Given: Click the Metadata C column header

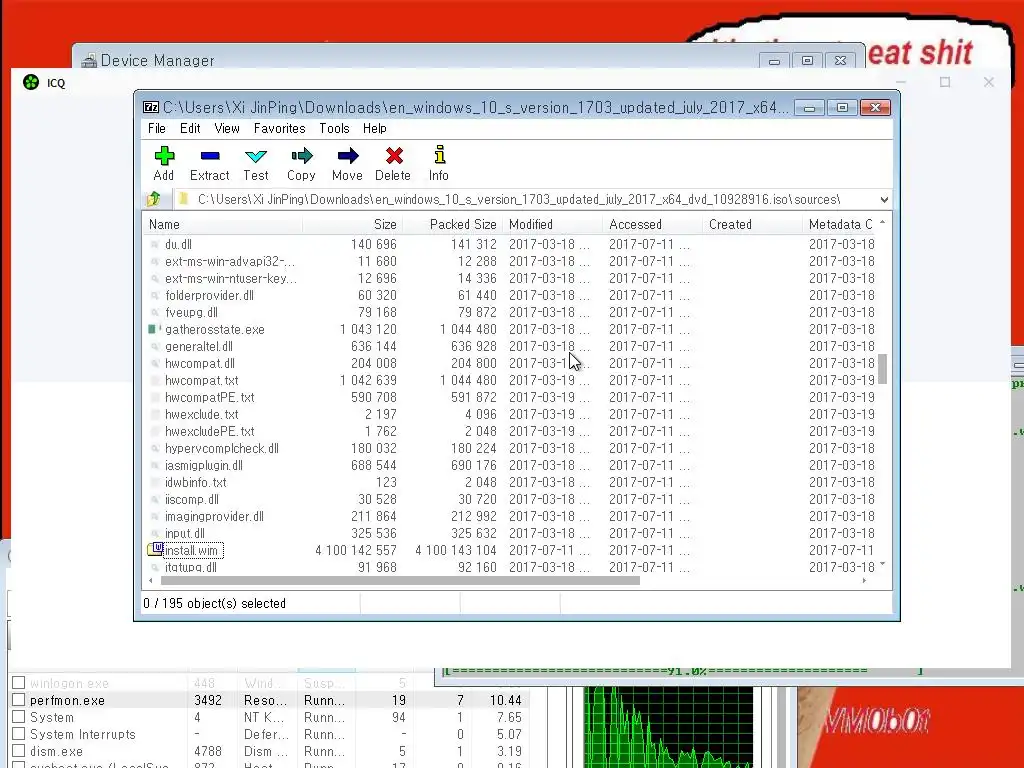Looking at the screenshot, I should tap(840, 224).
